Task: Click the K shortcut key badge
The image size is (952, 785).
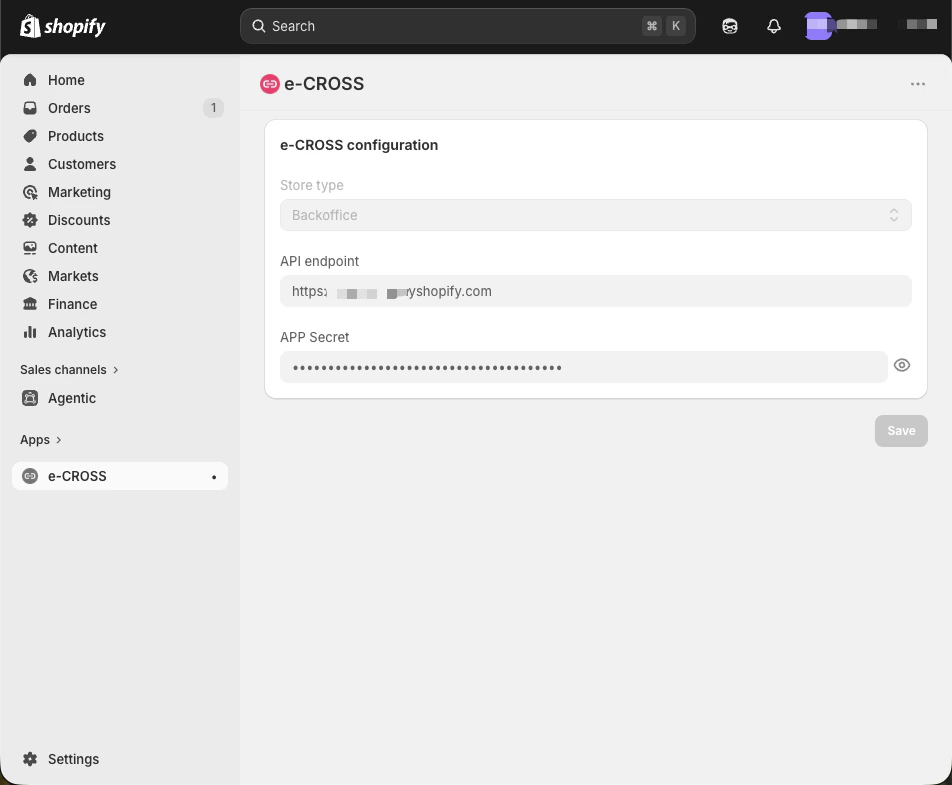Action: pyautogui.click(x=676, y=26)
